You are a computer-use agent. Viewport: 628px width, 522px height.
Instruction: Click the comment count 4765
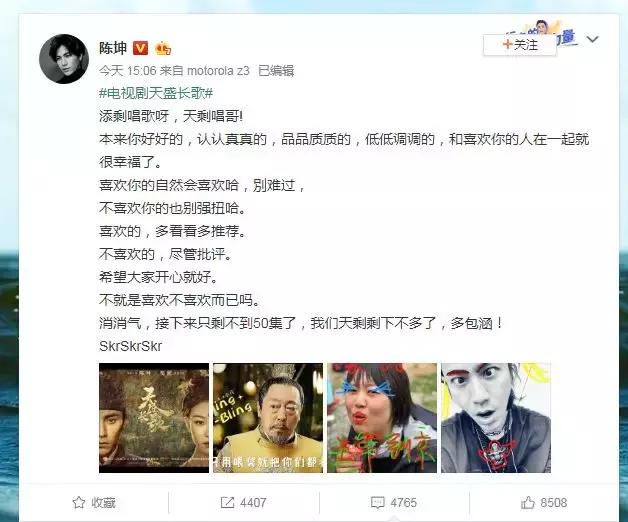[x=403, y=503]
